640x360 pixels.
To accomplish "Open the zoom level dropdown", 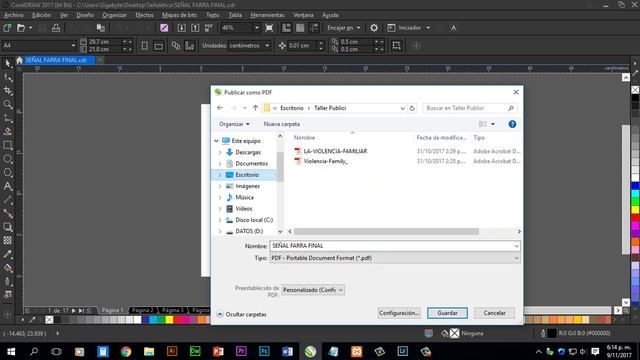I will (x=256, y=28).
